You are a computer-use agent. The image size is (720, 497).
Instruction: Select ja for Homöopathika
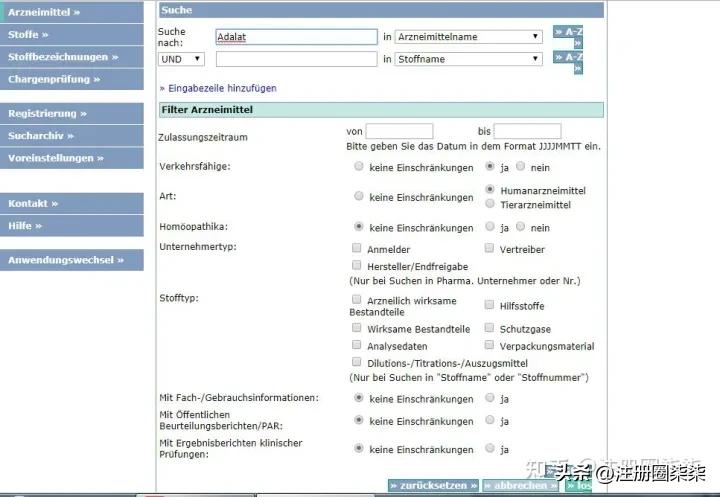point(490,226)
